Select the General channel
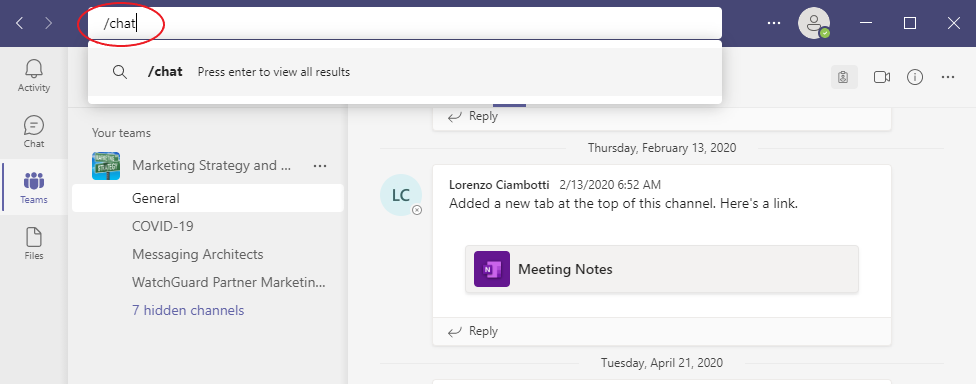Screen dimensions: 976x384 (207, 199)
